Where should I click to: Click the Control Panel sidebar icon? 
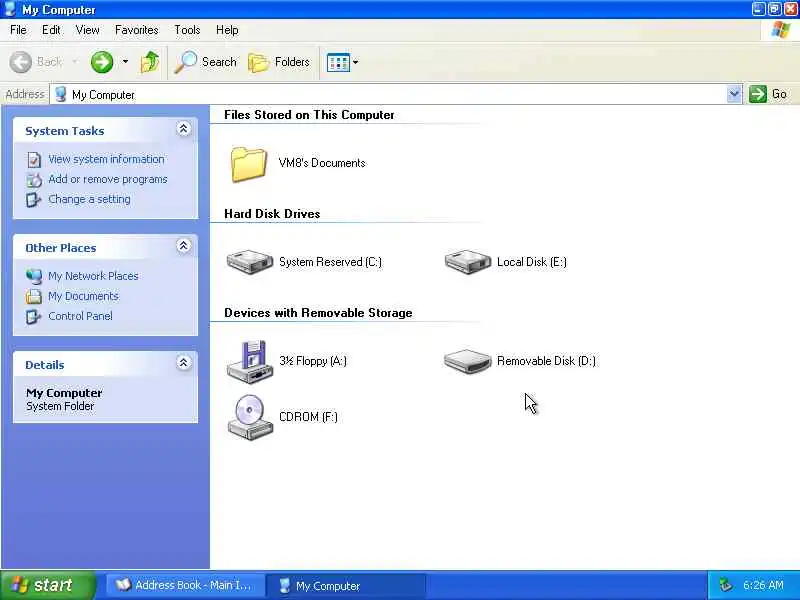tap(34, 316)
